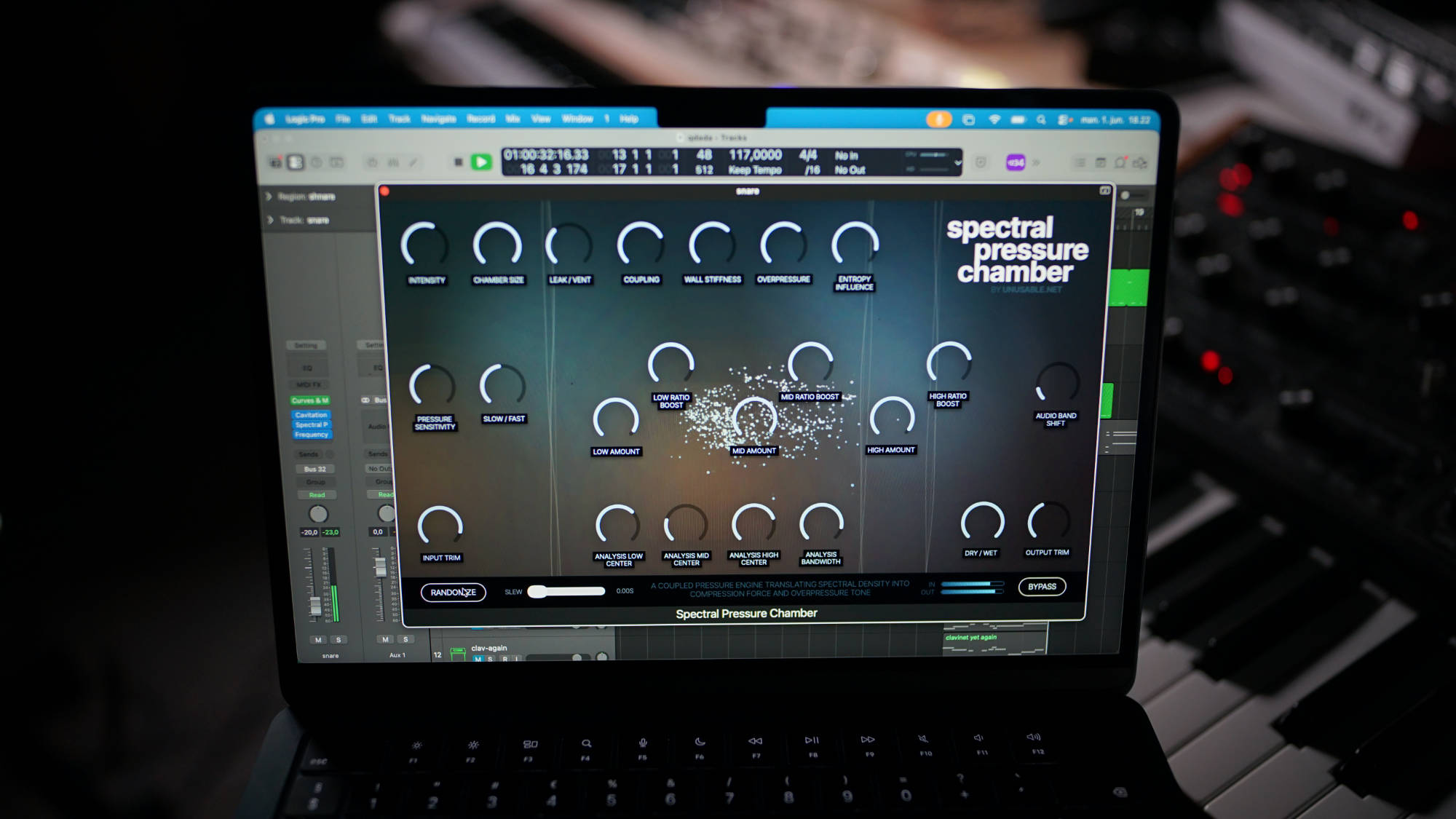Click the orange microphone indicator in menu bar

point(939,119)
